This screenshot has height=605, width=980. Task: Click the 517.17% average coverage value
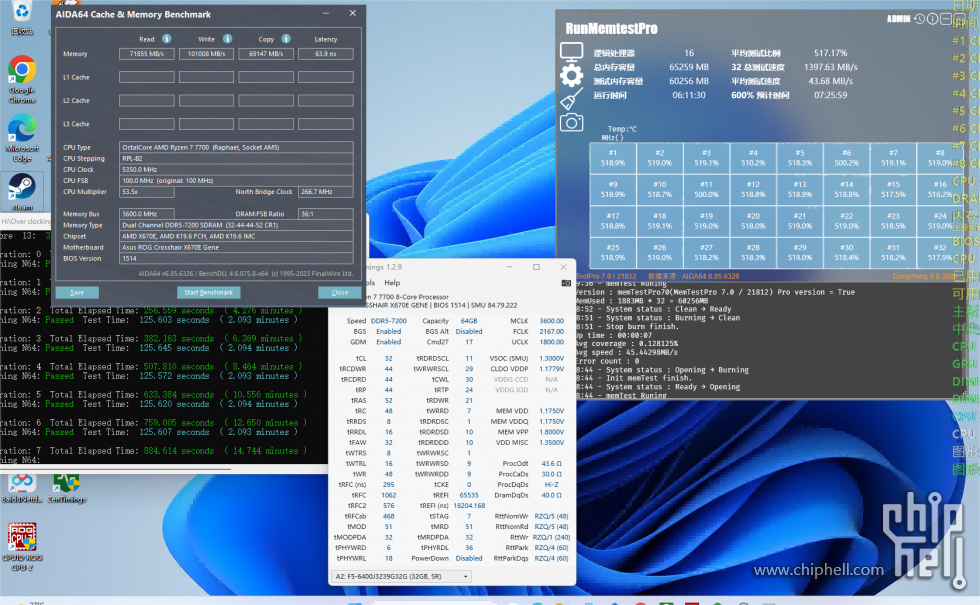pos(831,53)
